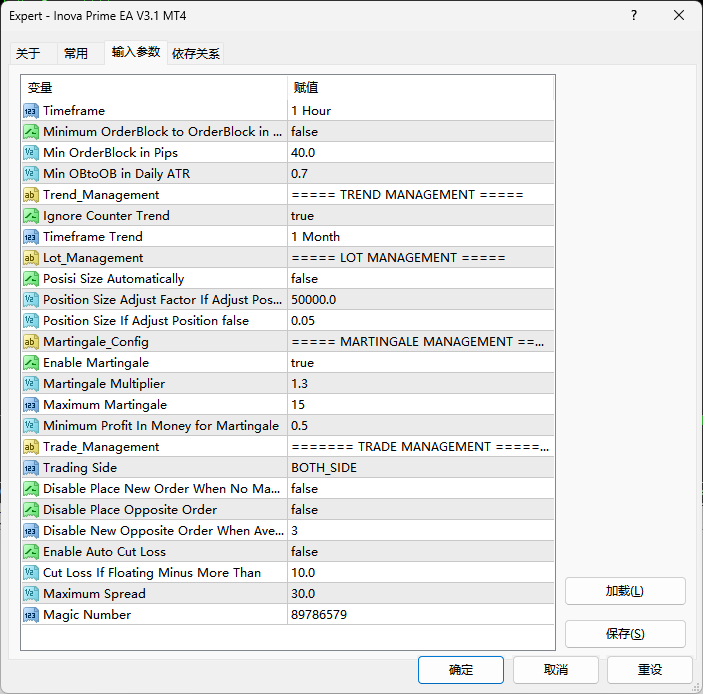Click the string icon beside Trend_Management

tap(31, 195)
